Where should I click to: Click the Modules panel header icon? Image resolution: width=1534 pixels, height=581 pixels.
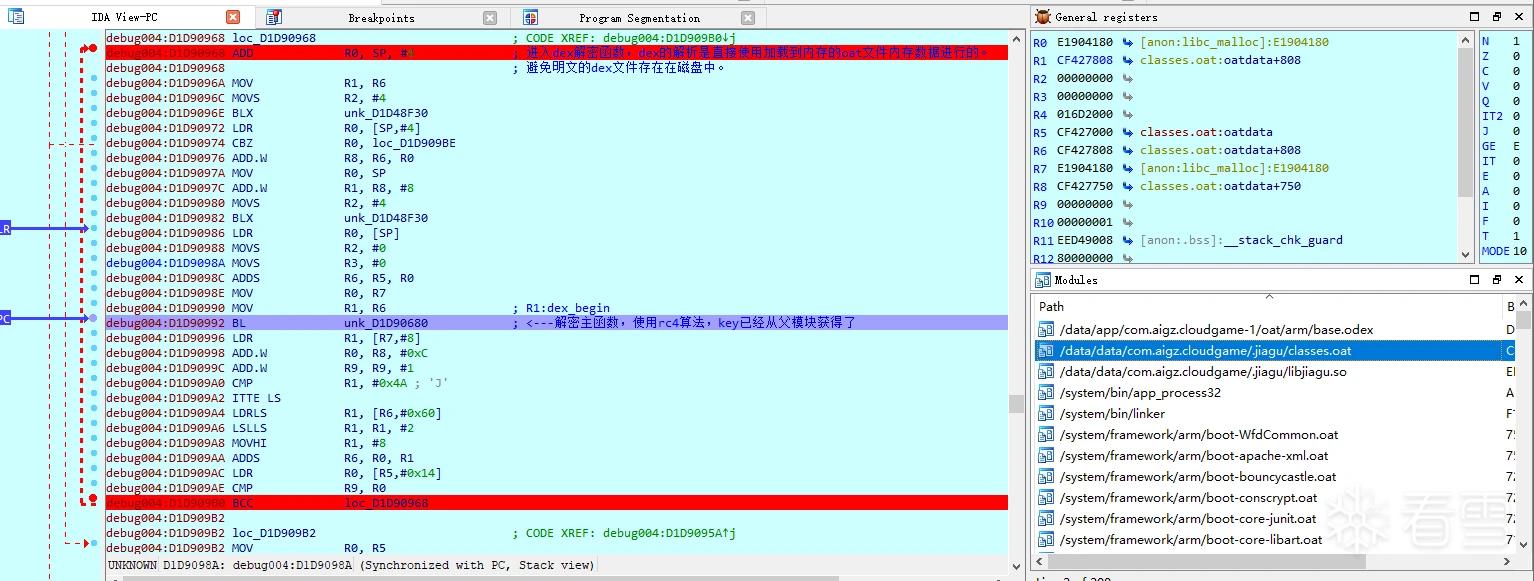point(1043,280)
